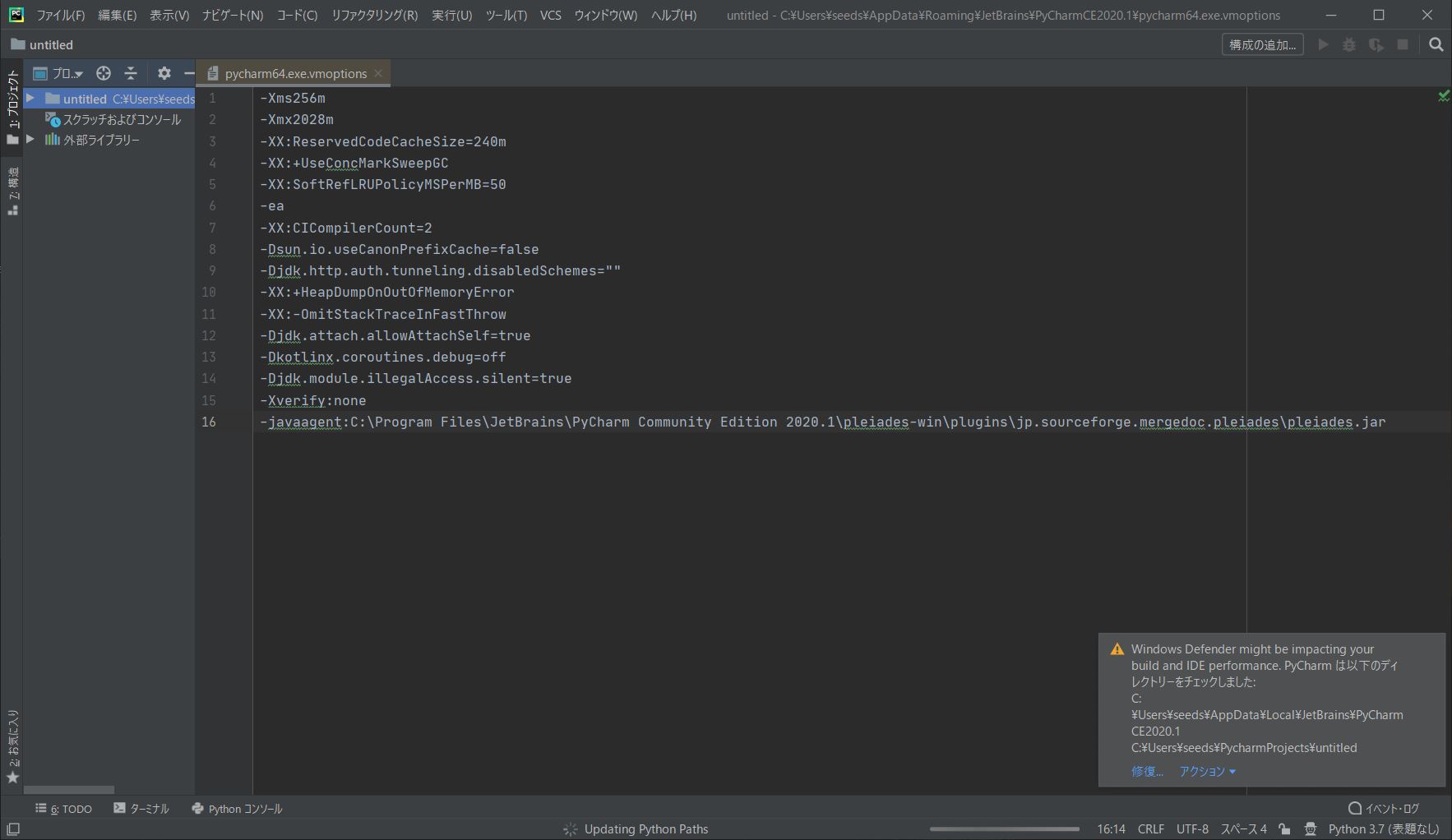Click the Updating Python Paths progress text

[x=646, y=829]
